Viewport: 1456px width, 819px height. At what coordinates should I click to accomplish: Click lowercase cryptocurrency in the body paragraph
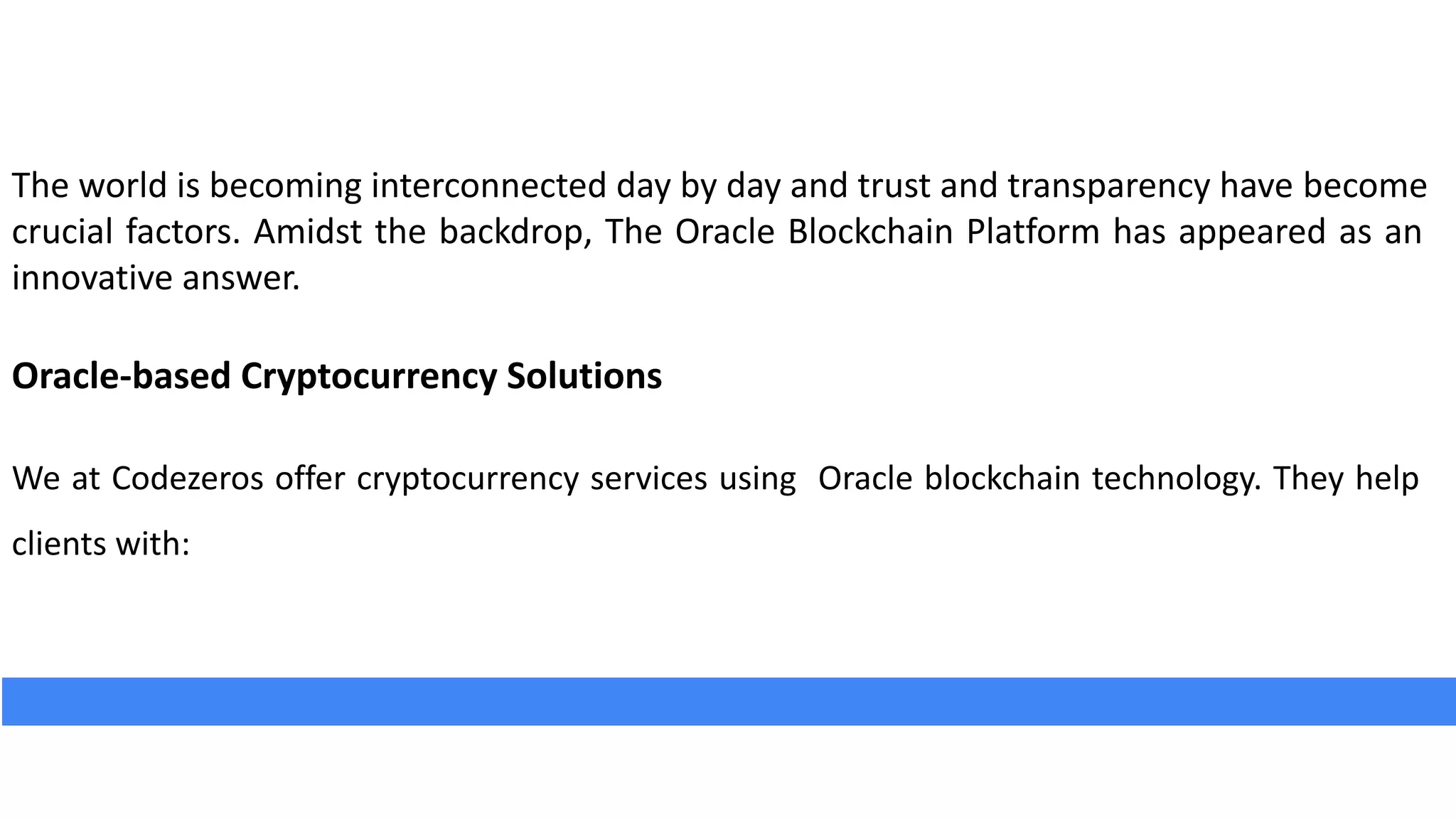[x=467, y=478]
